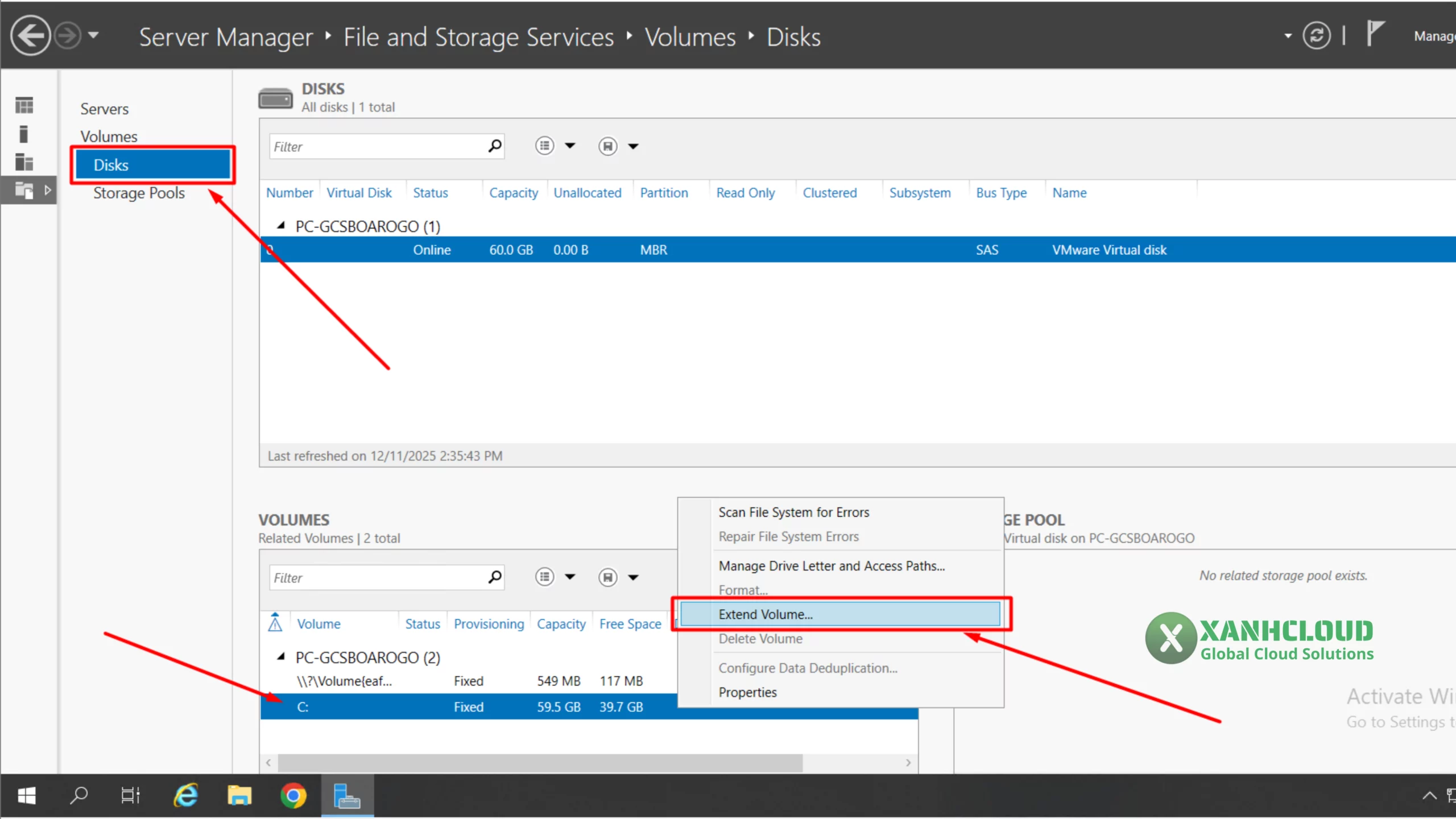This screenshot has width=1456, height=819.
Task: Select the Local Server icon in left sidebar
Action: [x=23, y=134]
